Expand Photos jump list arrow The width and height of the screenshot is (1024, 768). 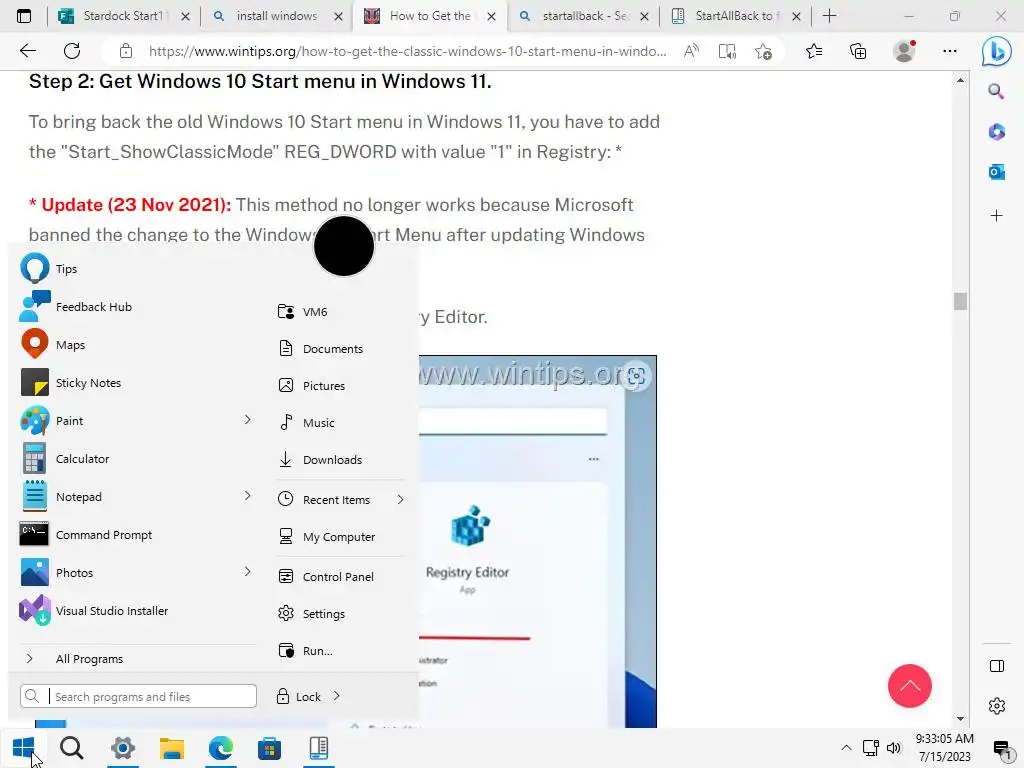(x=248, y=572)
